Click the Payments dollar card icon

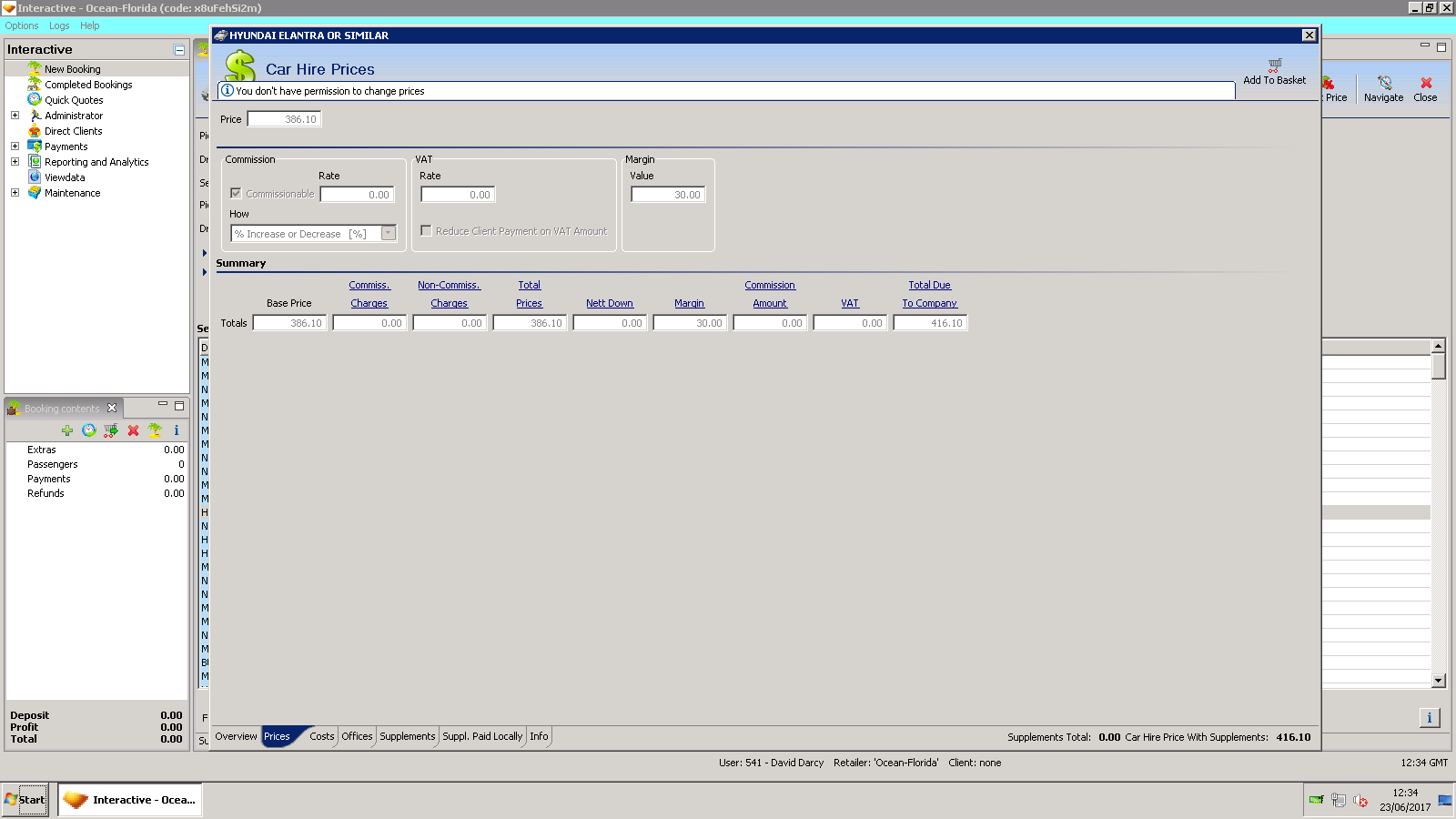coord(35,147)
